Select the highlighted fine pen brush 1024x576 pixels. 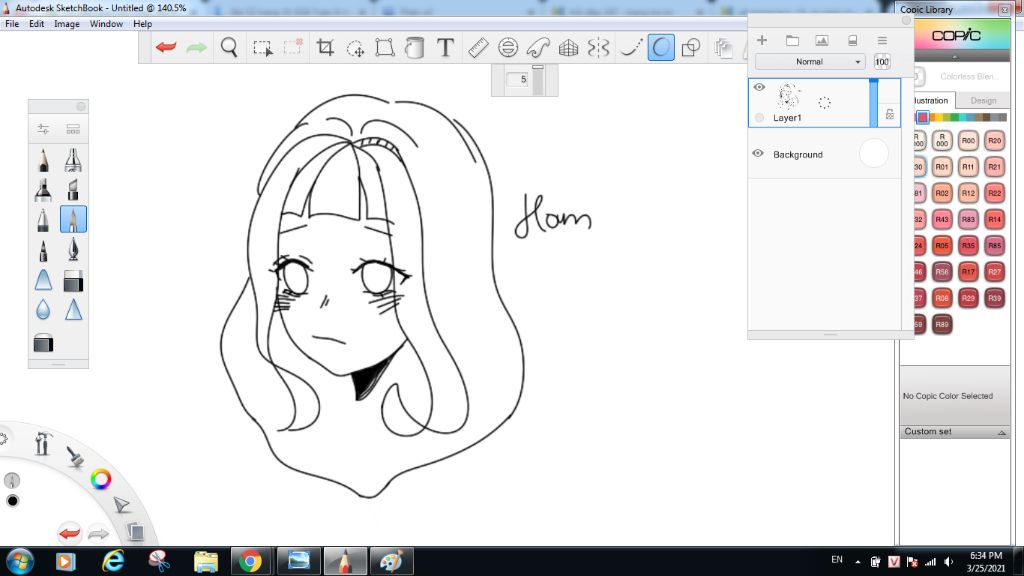tap(73, 219)
